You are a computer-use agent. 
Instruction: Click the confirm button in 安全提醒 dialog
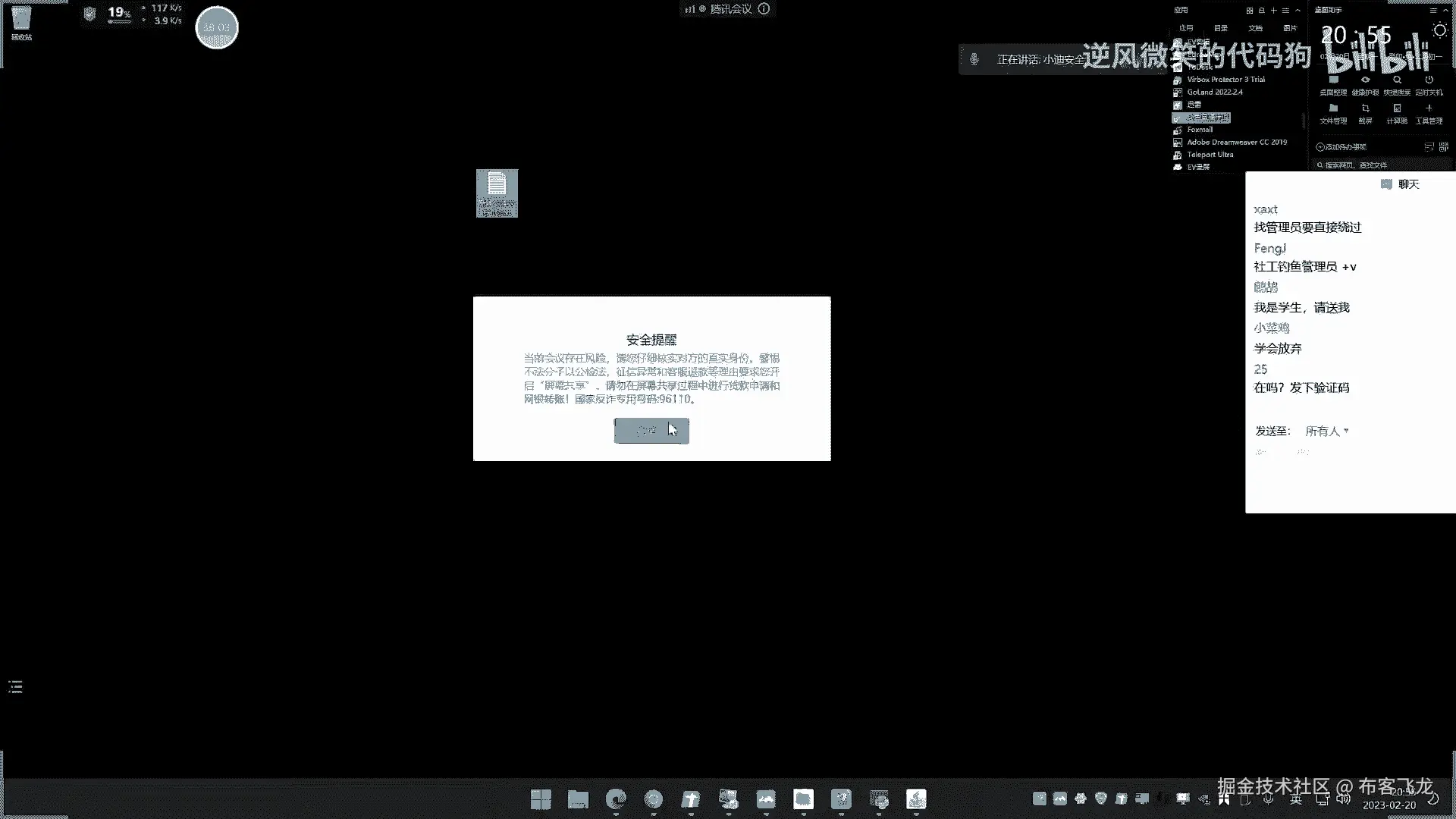651,431
